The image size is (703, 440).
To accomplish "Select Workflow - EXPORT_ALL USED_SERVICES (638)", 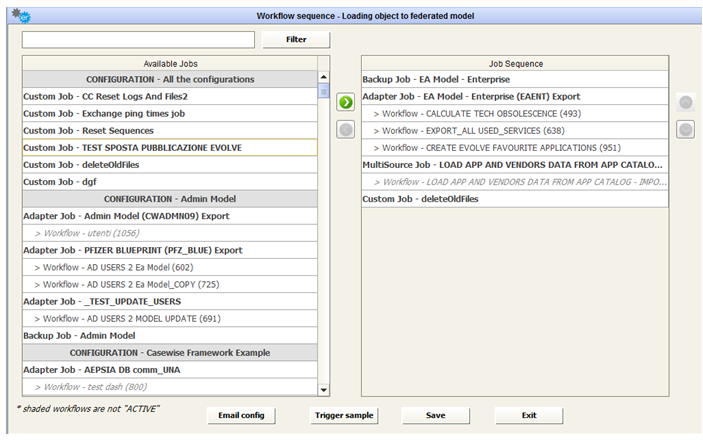I will pyautogui.click(x=515, y=131).
